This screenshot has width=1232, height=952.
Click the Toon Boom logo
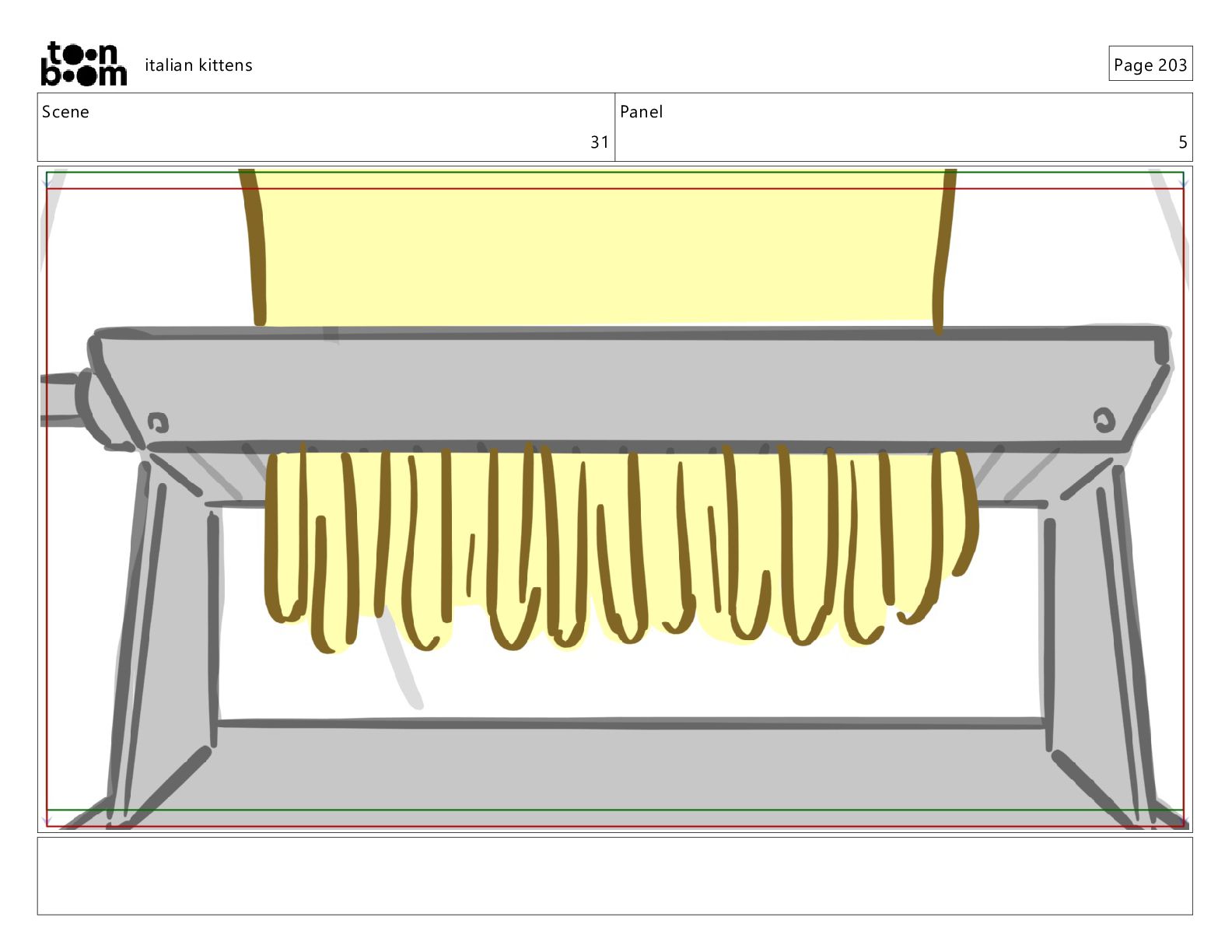83,64
